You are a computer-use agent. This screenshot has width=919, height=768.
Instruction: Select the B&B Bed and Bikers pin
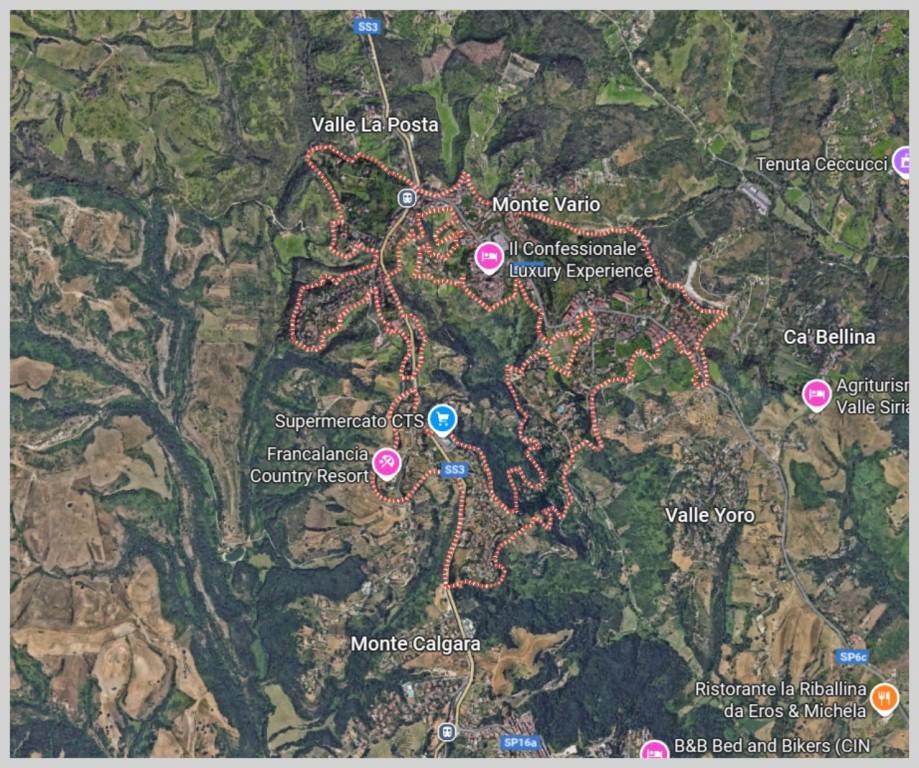click(654, 750)
